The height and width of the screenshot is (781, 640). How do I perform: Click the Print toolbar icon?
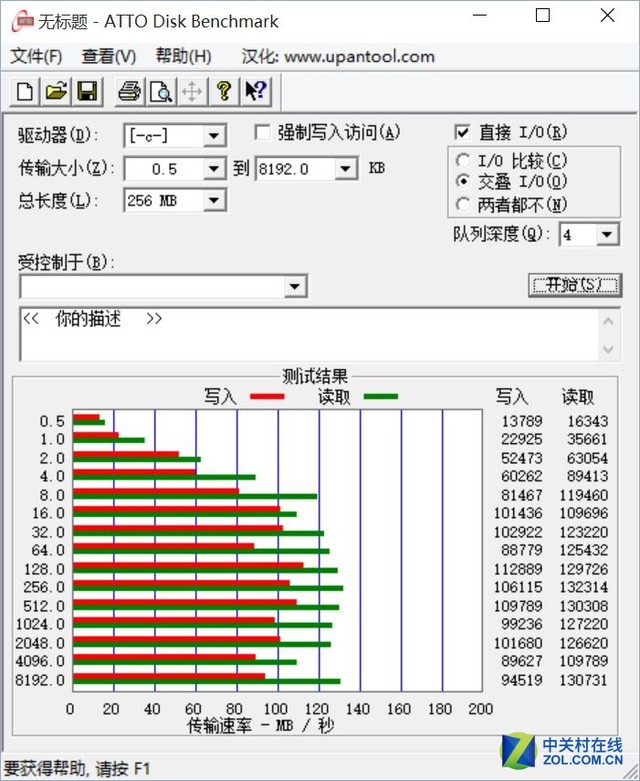pyautogui.click(x=129, y=92)
